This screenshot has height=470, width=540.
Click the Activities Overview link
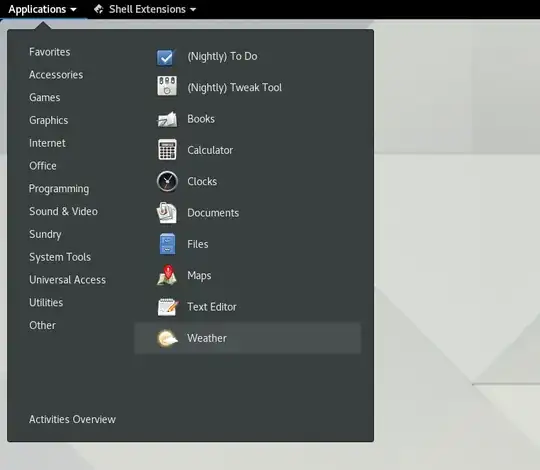pos(72,419)
